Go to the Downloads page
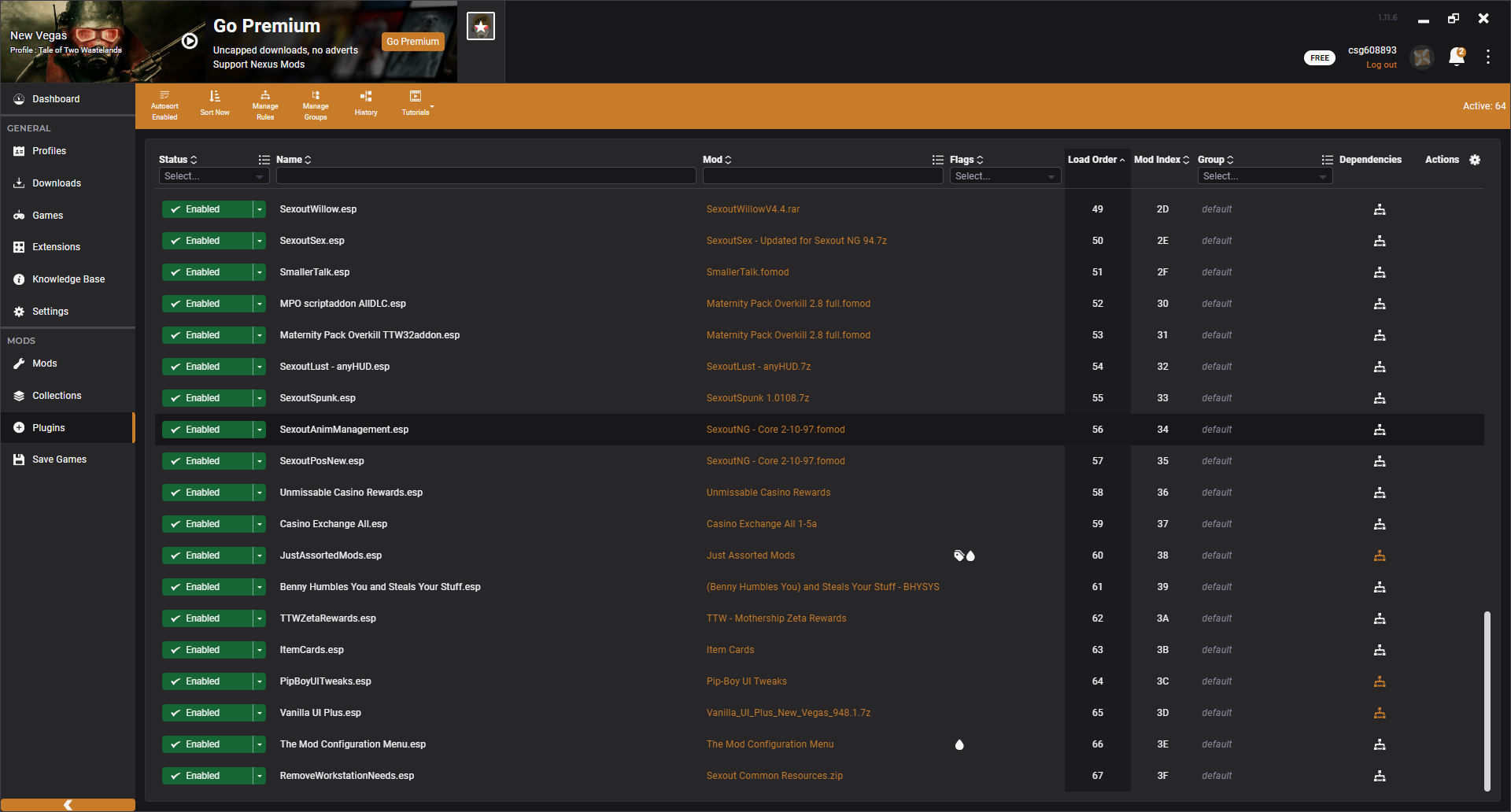 [68, 183]
